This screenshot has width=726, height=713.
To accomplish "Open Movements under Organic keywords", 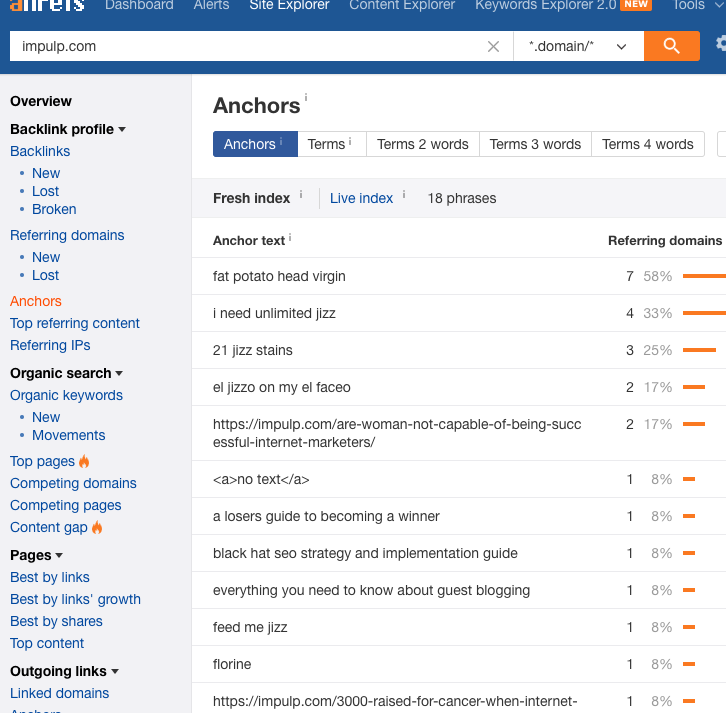I will [69, 435].
